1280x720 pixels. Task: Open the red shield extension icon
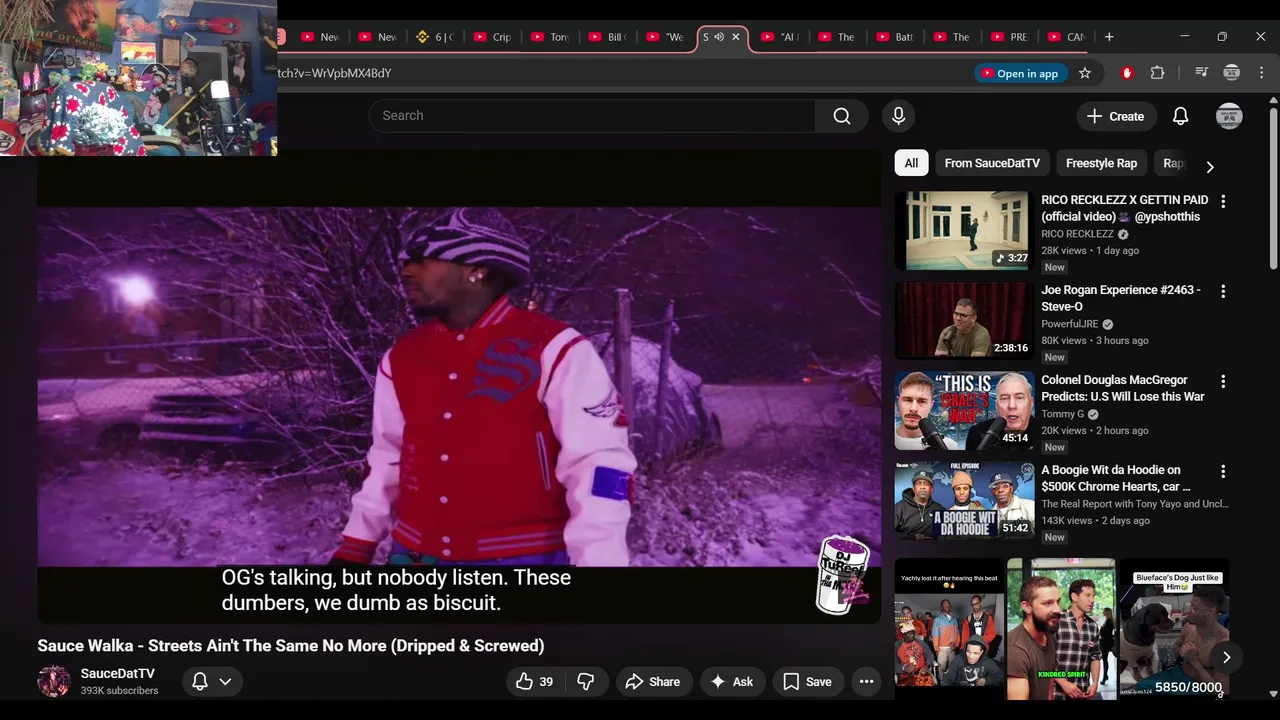[1127, 73]
